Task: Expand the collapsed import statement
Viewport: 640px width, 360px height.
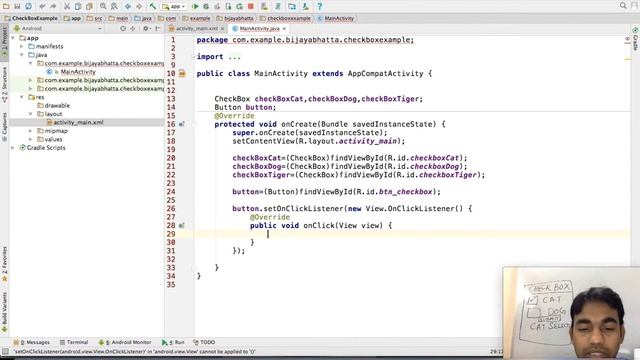Action: (235, 57)
